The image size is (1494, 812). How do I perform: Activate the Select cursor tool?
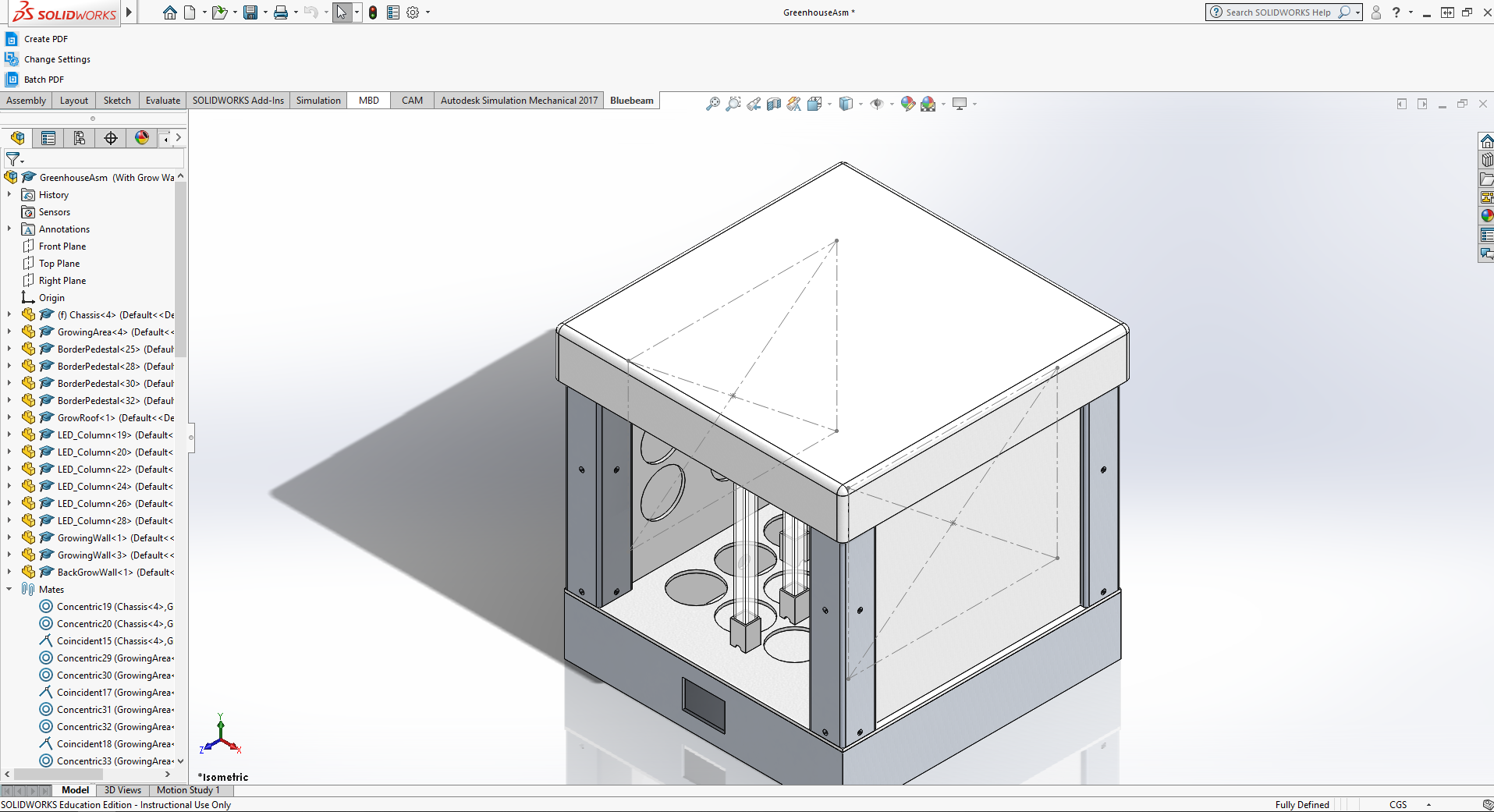coord(342,12)
